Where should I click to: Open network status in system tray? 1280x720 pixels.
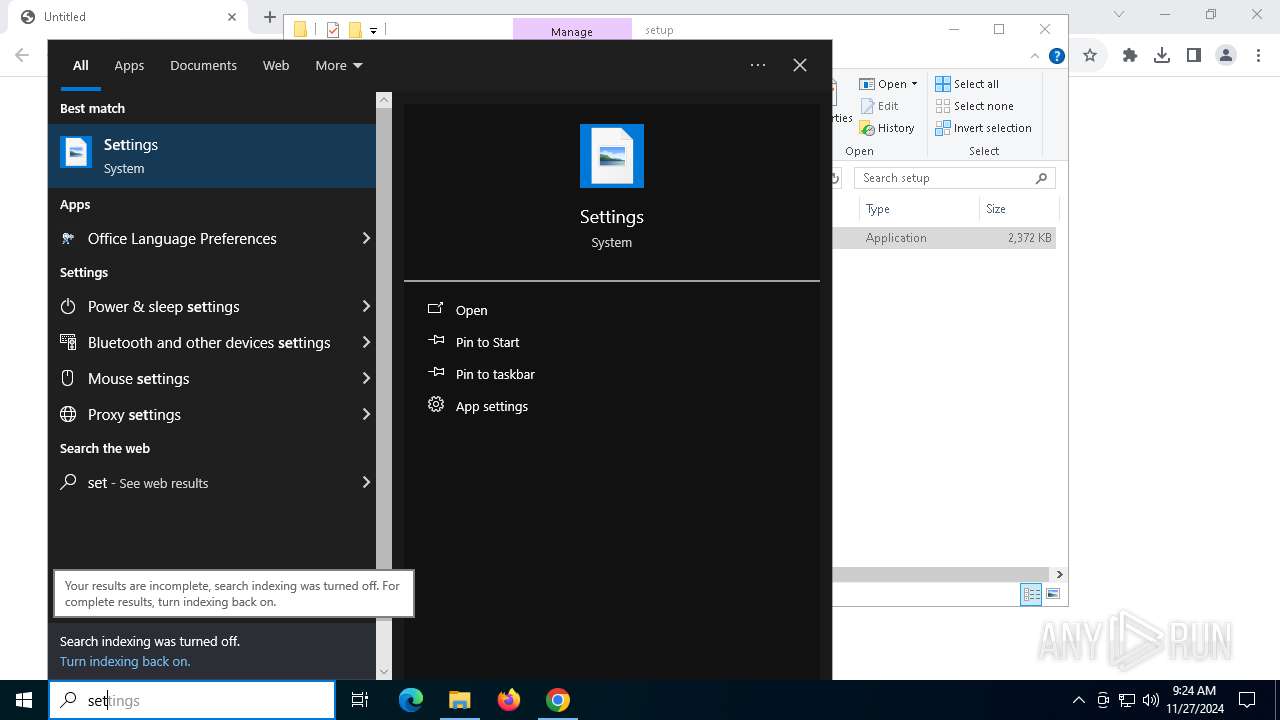(x=1127, y=700)
